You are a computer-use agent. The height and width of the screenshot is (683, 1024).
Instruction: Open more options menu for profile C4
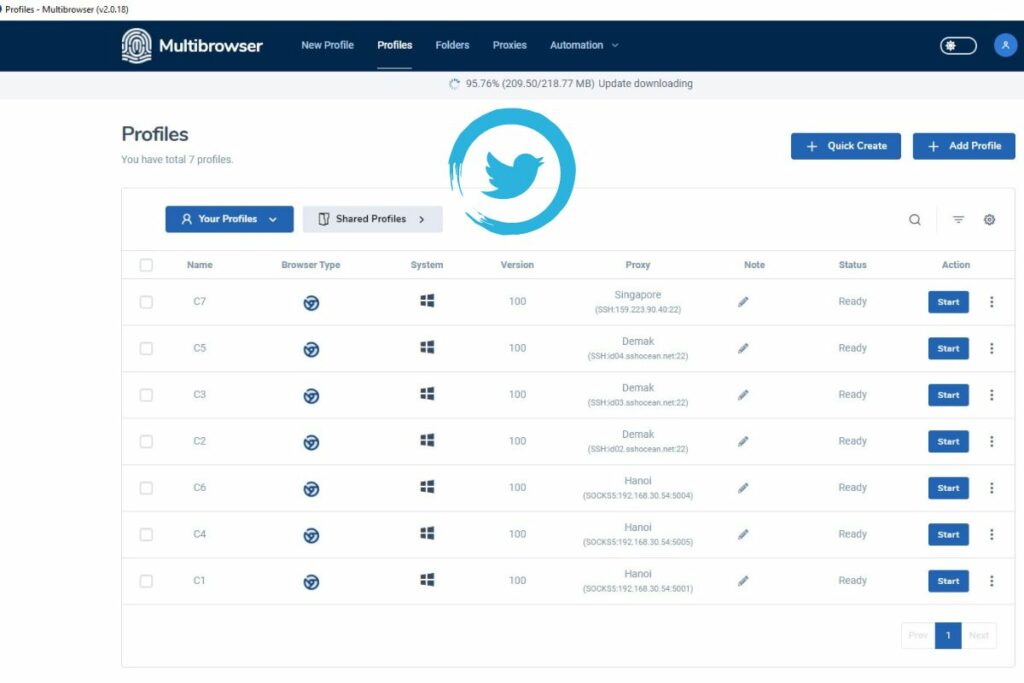tap(991, 534)
